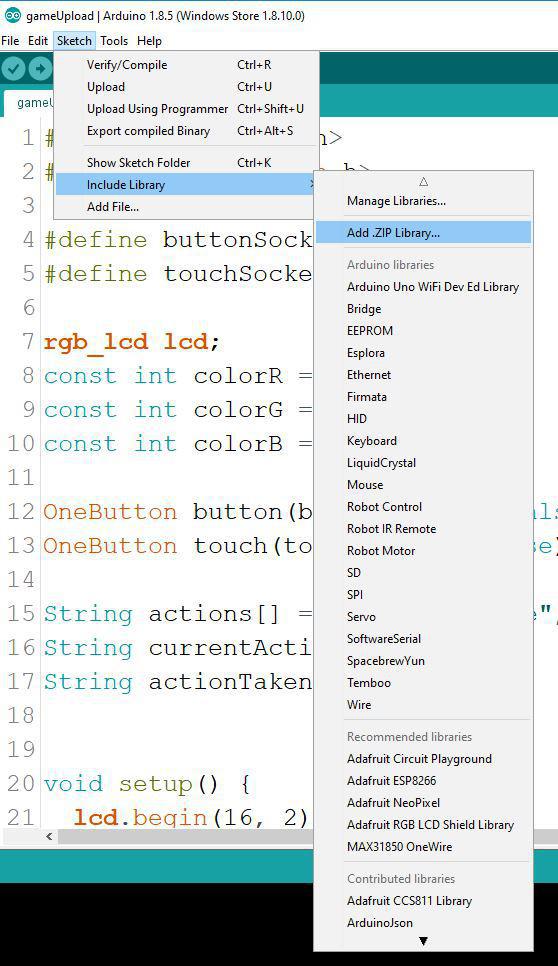The height and width of the screenshot is (966, 558).
Task: Click 'const int colorR' line
Action: (x=177, y=376)
